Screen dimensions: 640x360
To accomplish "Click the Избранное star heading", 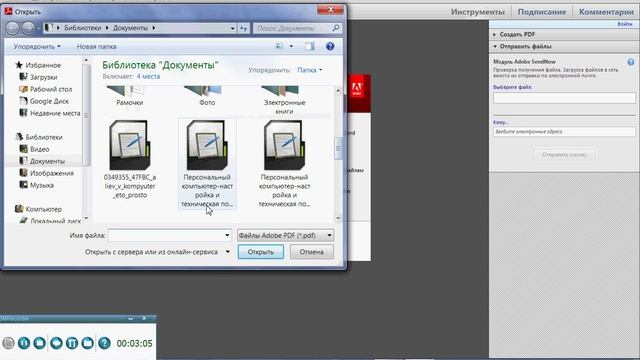I will pos(38,65).
